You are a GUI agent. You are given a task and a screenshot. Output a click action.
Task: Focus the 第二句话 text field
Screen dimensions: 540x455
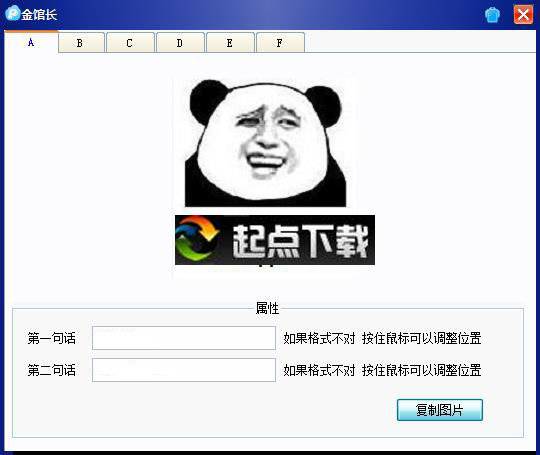(184, 370)
